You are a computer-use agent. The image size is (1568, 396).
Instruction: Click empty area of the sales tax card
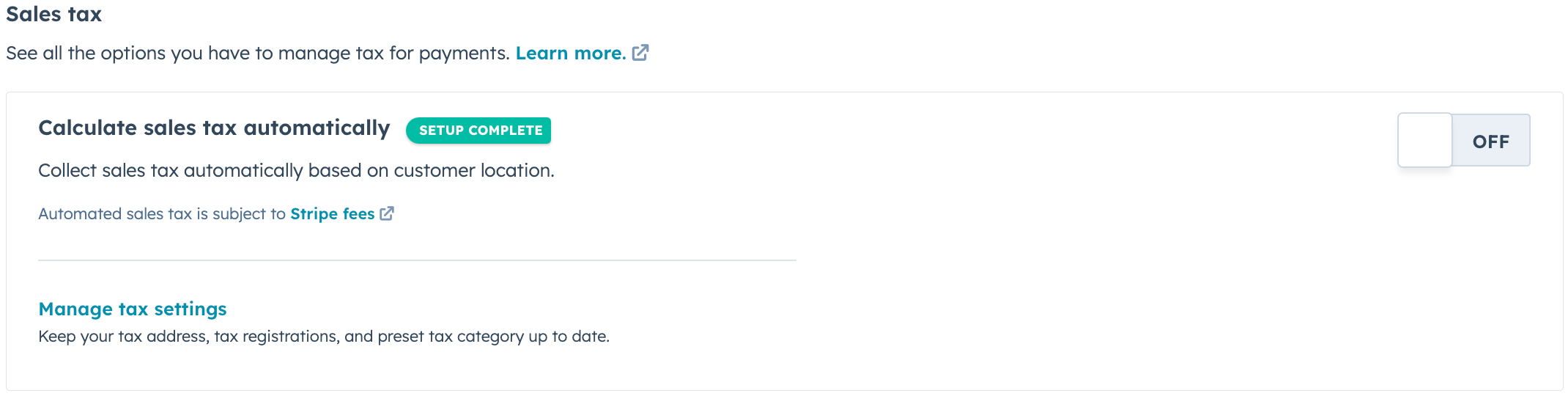tap(1099, 293)
